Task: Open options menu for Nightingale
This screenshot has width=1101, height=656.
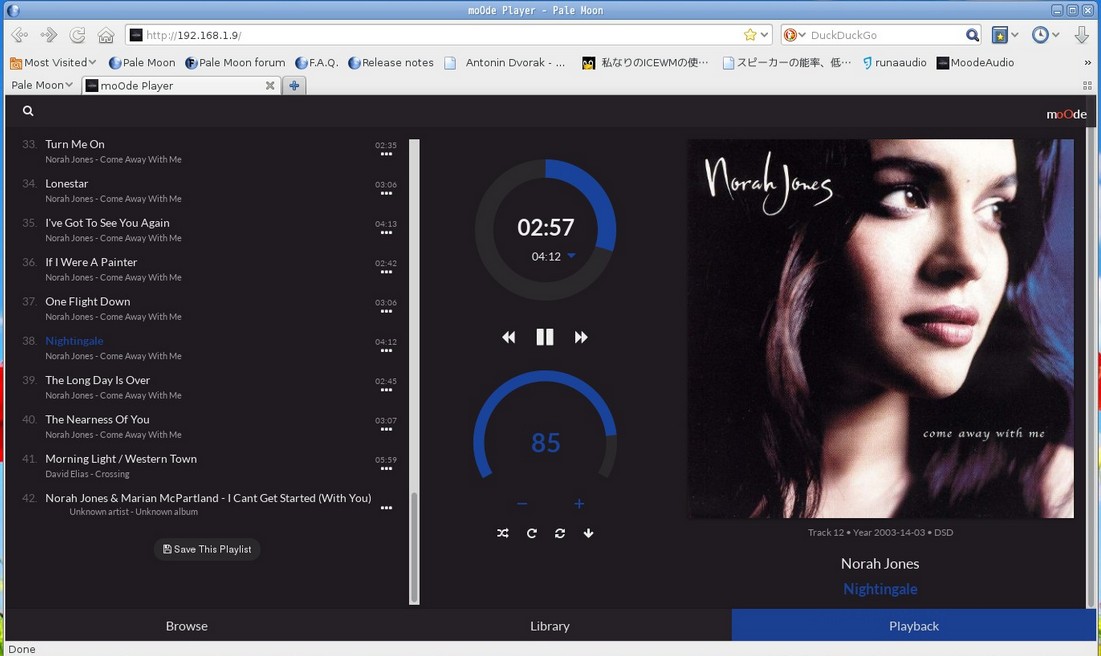Action: click(386, 351)
